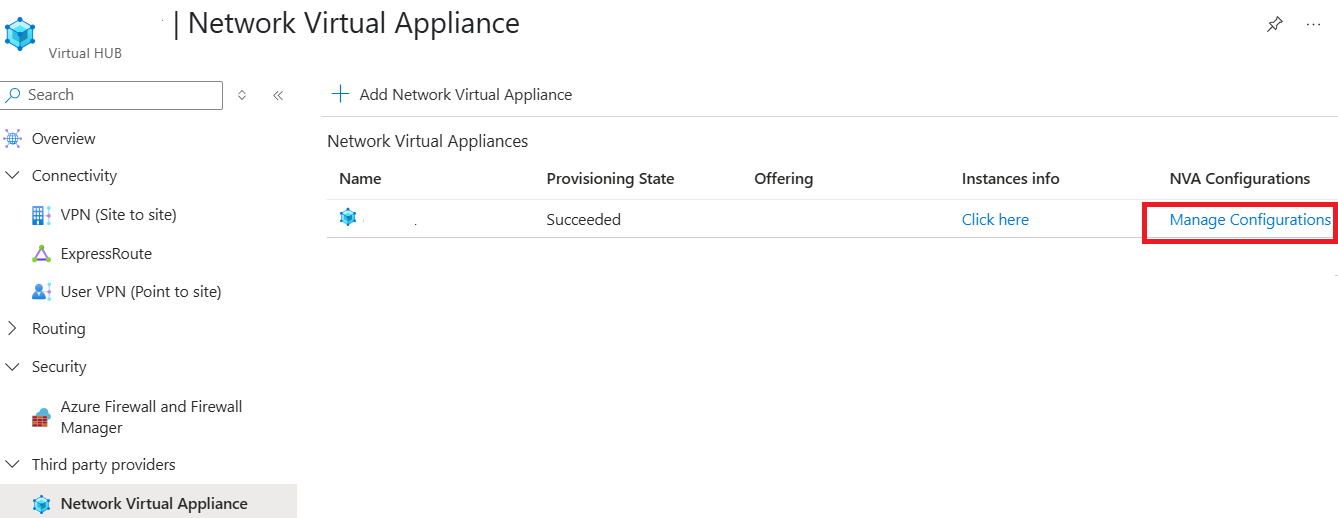Open the more options ellipsis menu
Screen dimensions: 1338x518
1314,25
